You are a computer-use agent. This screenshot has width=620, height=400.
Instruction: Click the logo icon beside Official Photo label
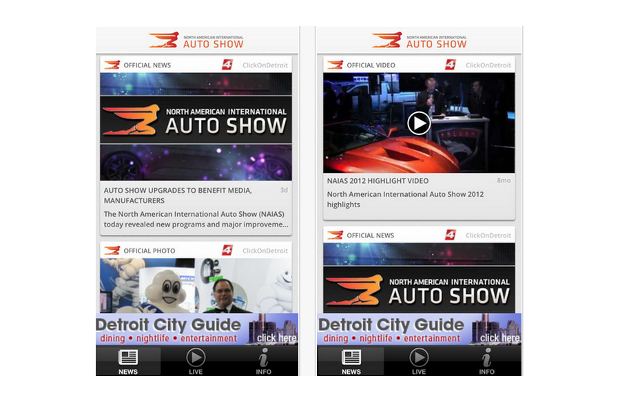pos(112,250)
